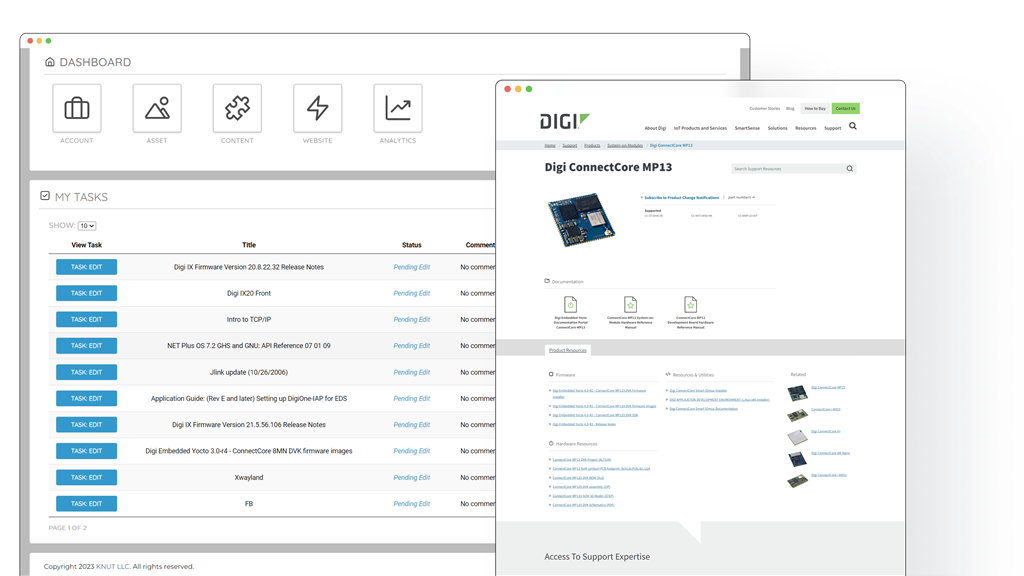1024x576 pixels.
Task: Open the Solutions menu
Action: pyautogui.click(x=777, y=128)
